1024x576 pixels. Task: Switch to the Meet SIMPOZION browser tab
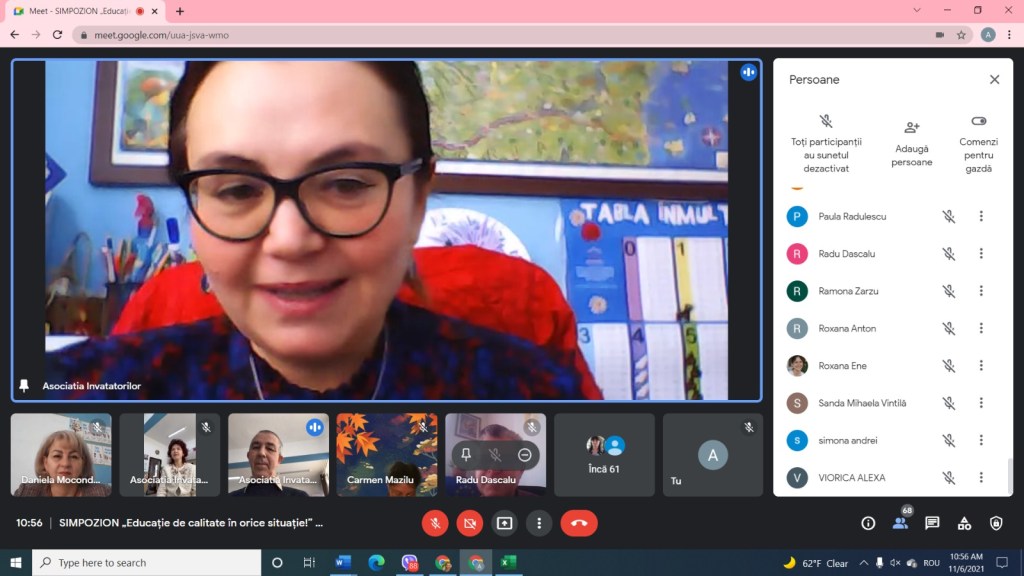[78, 11]
